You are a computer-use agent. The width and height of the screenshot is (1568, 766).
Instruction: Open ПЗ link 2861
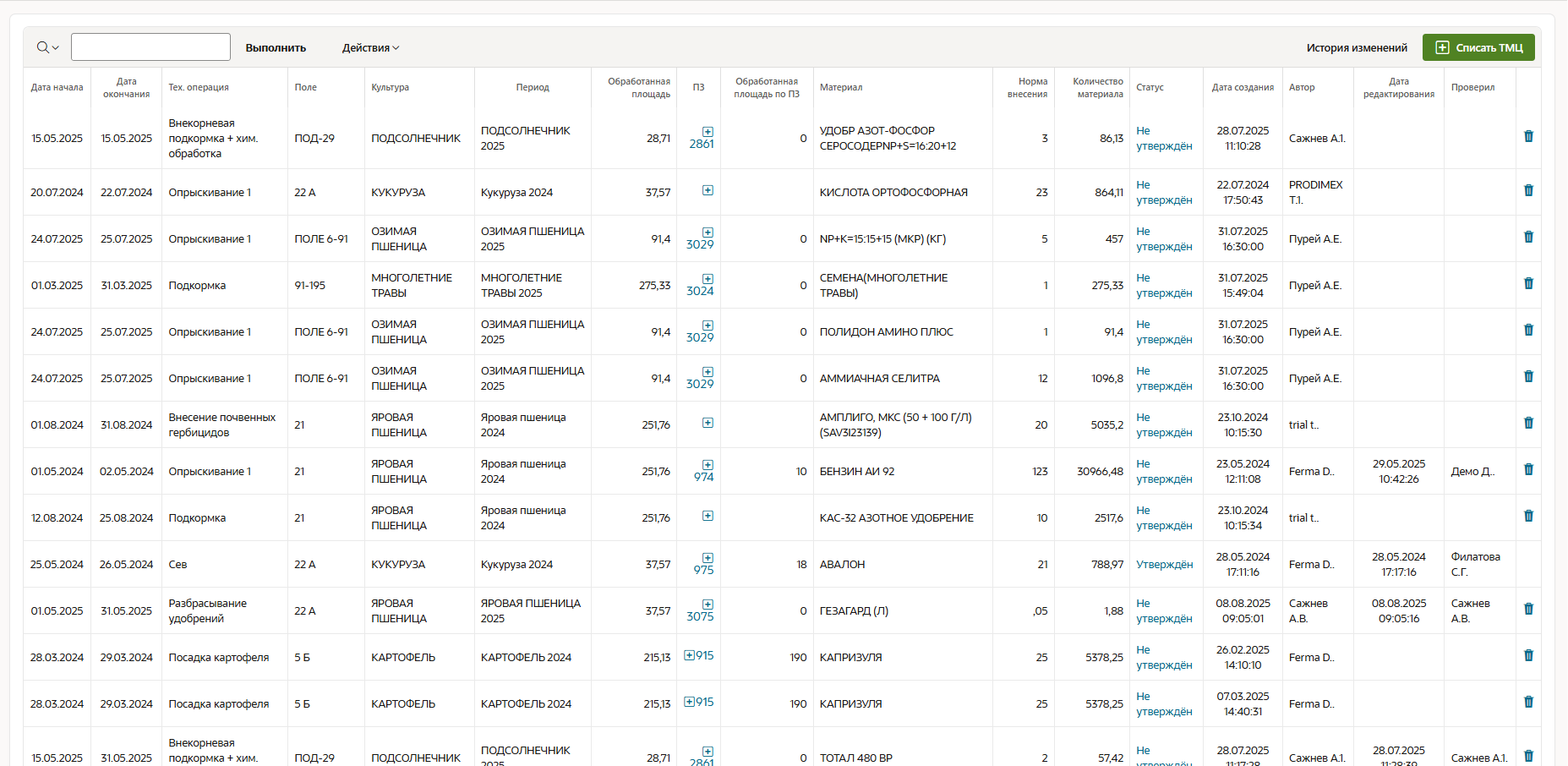pyautogui.click(x=702, y=145)
